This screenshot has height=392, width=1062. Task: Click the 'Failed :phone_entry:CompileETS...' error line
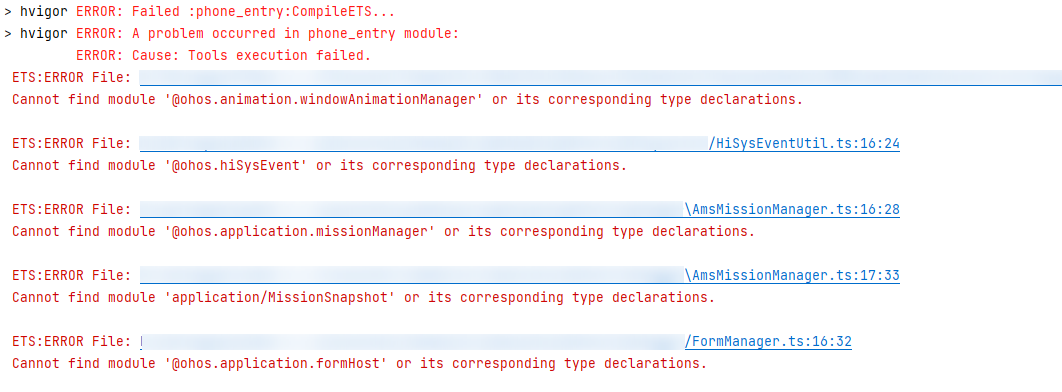[x=235, y=12]
